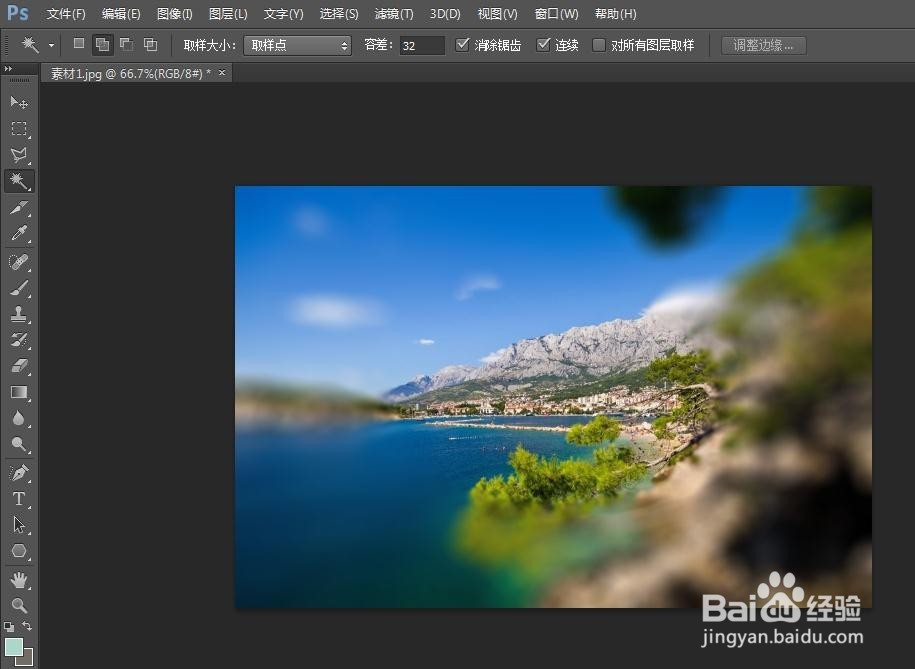Select the Slice tool
Screen dimensions: 915x669
click(19, 208)
